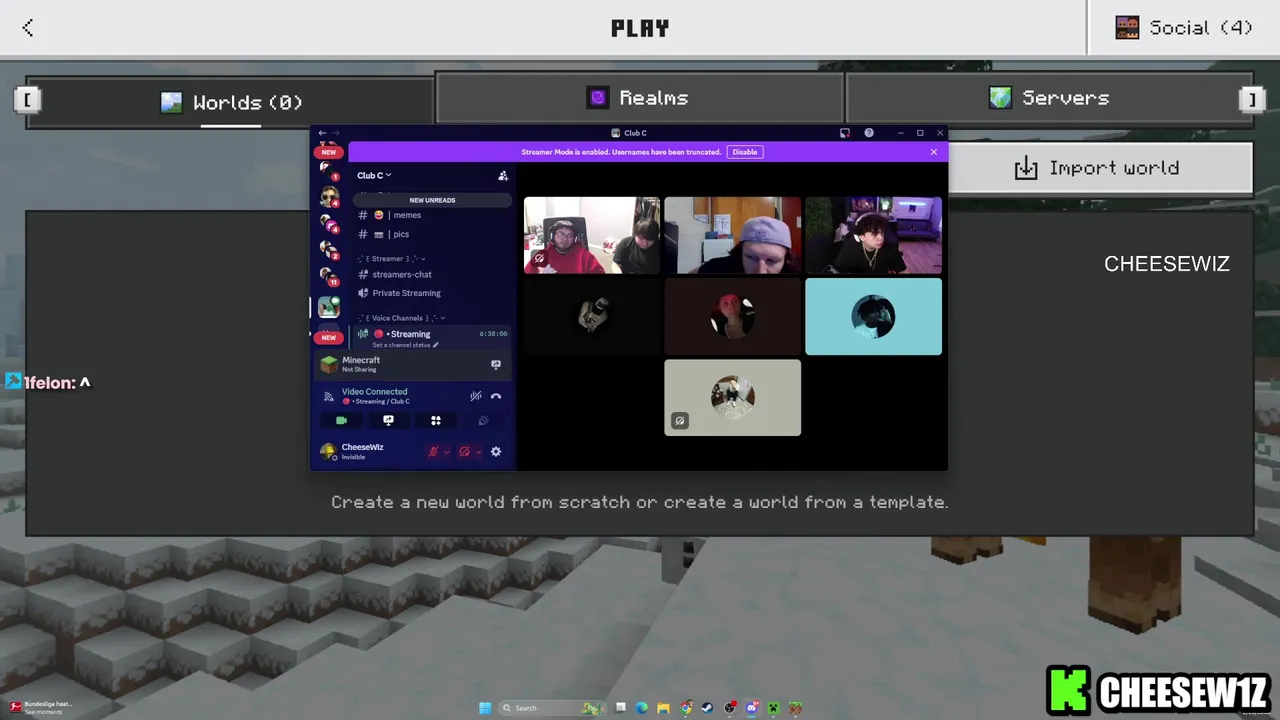Open activities button in voice panel
Viewport: 1280px width, 720px height.
point(436,421)
